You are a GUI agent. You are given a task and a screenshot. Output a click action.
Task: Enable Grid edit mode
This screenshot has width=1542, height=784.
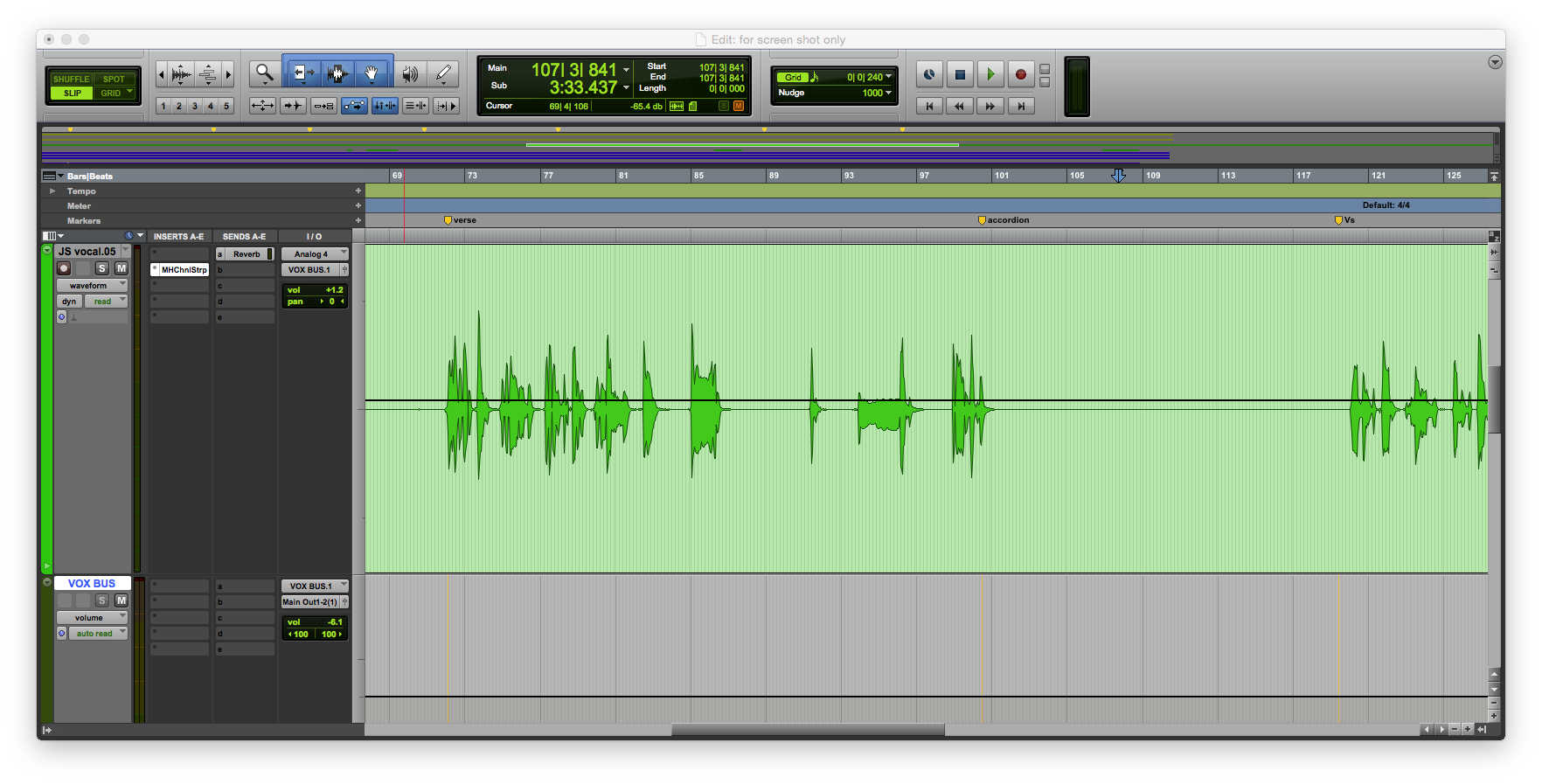115,93
